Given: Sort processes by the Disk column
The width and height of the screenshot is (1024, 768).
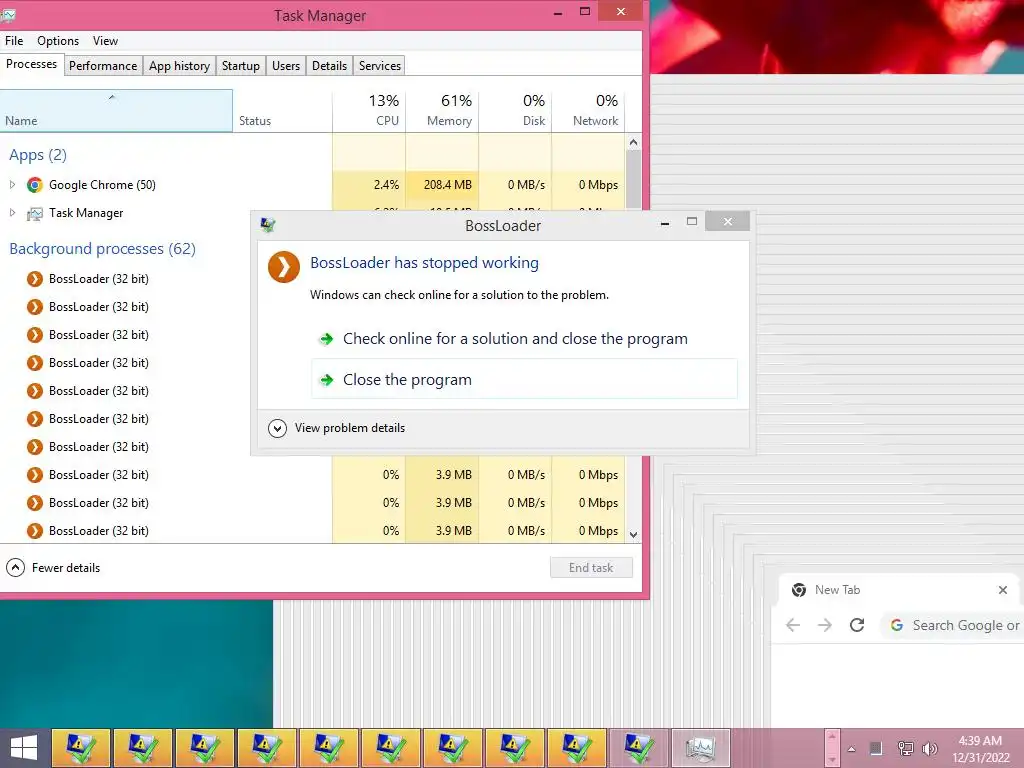Looking at the screenshot, I should click(x=515, y=110).
